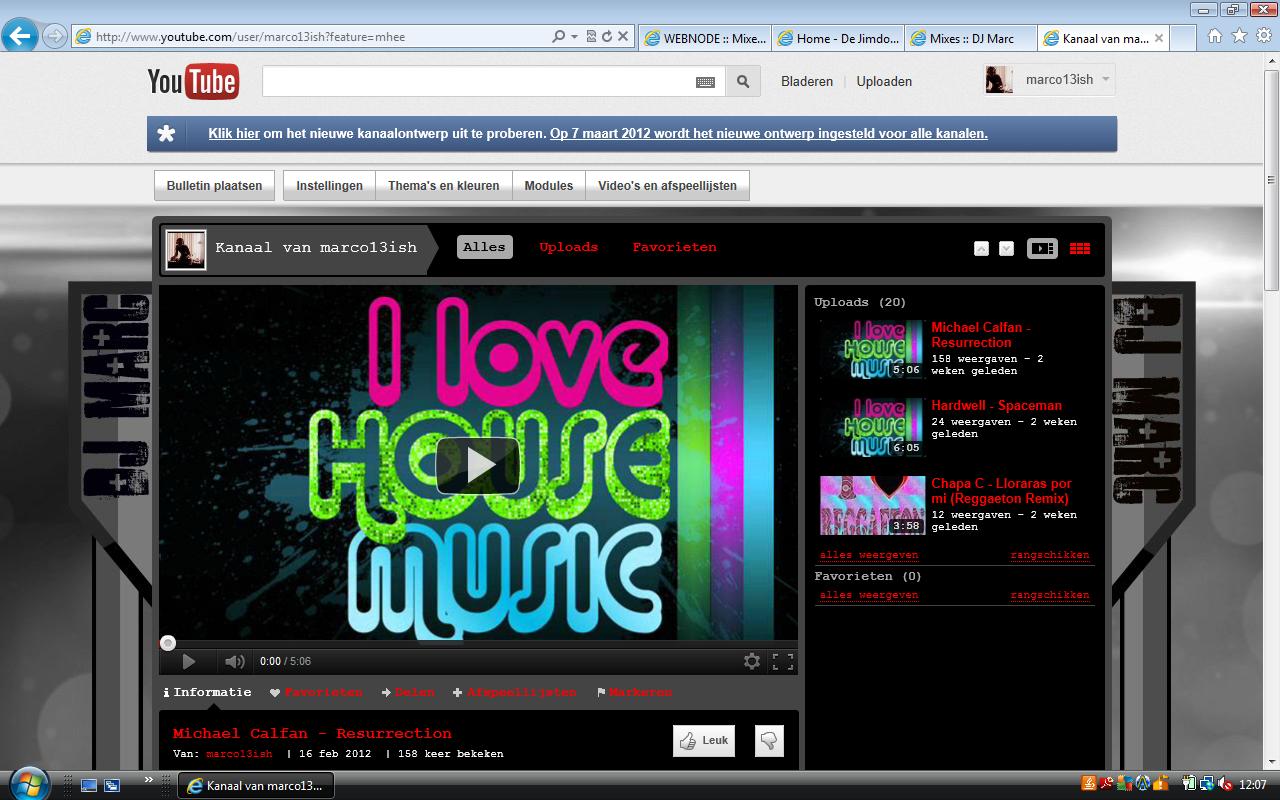Viewport: 1280px width, 800px height.
Task: Click the play button in player control bar
Action: click(188, 661)
